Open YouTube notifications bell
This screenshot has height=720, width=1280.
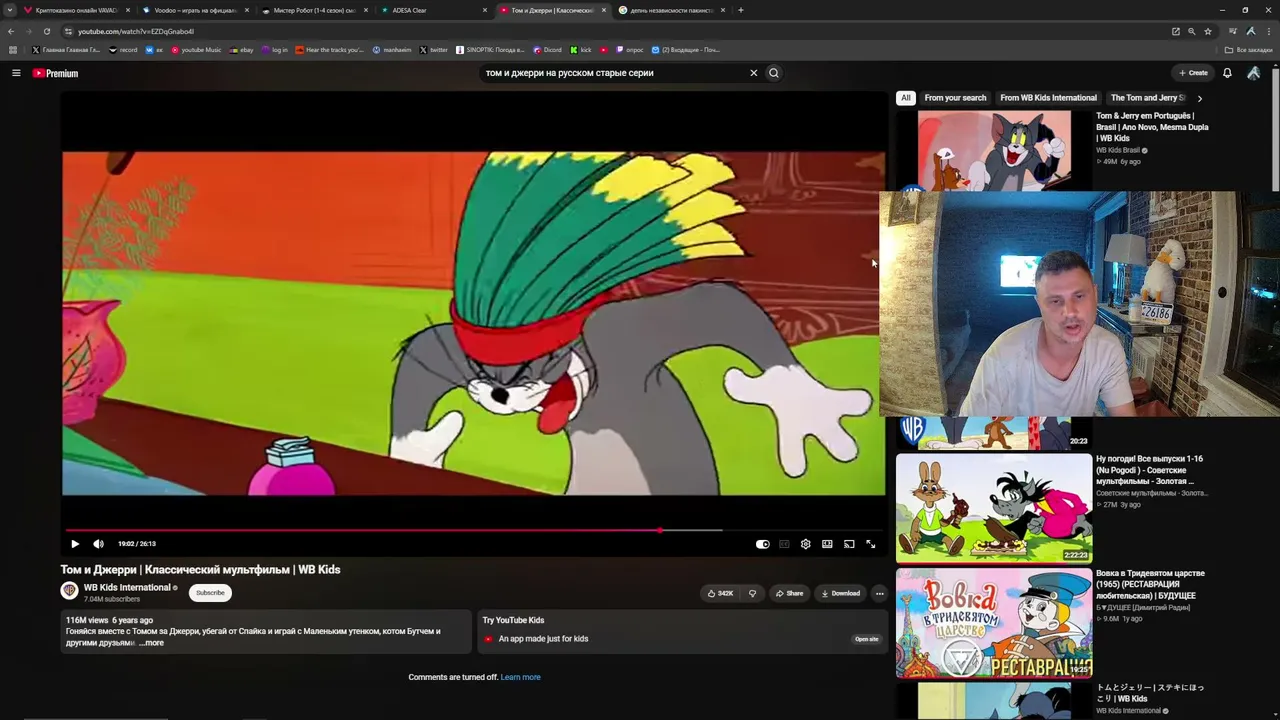pyautogui.click(x=1227, y=73)
